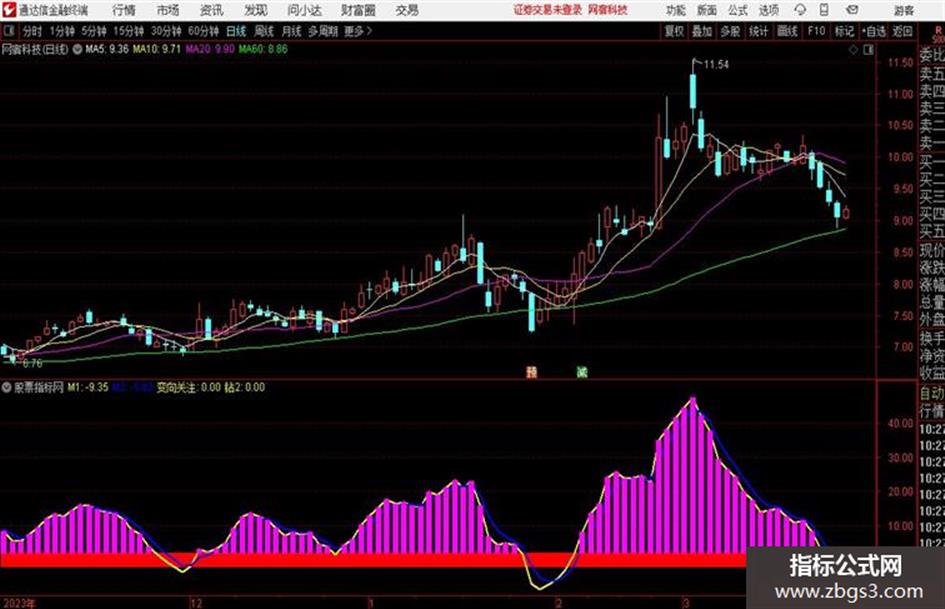The width and height of the screenshot is (945, 609).
Task: Add to watchlist with +自选
Action: point(873,31)
